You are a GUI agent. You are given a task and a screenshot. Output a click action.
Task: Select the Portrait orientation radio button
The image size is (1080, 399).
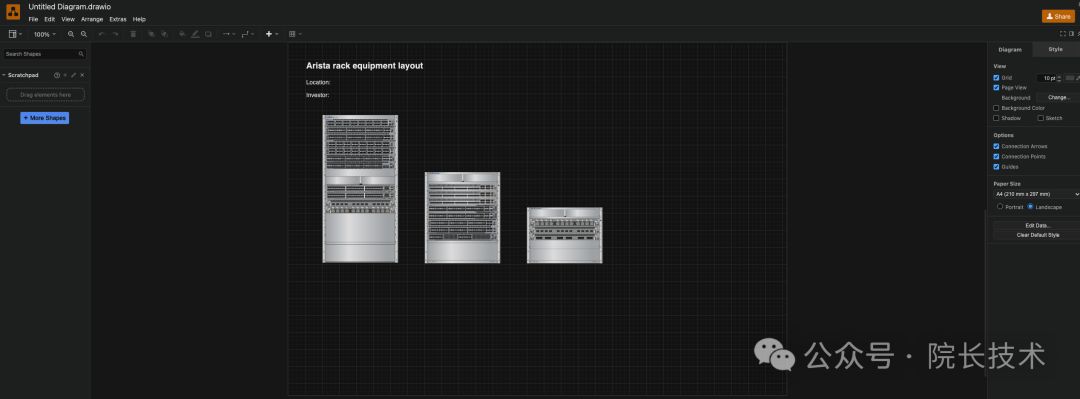1000,206
